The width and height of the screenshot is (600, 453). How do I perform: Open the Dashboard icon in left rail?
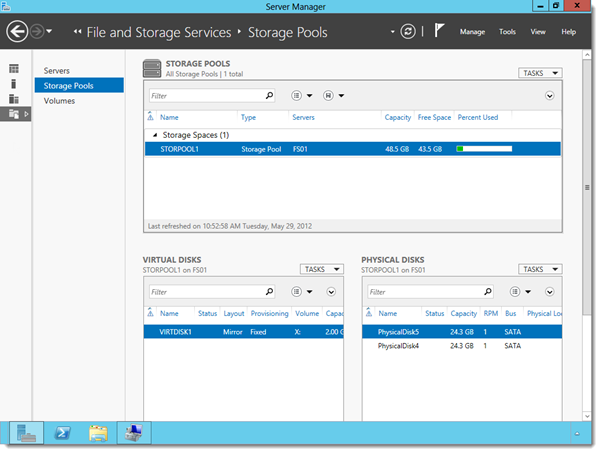click(x=14, y=68)
